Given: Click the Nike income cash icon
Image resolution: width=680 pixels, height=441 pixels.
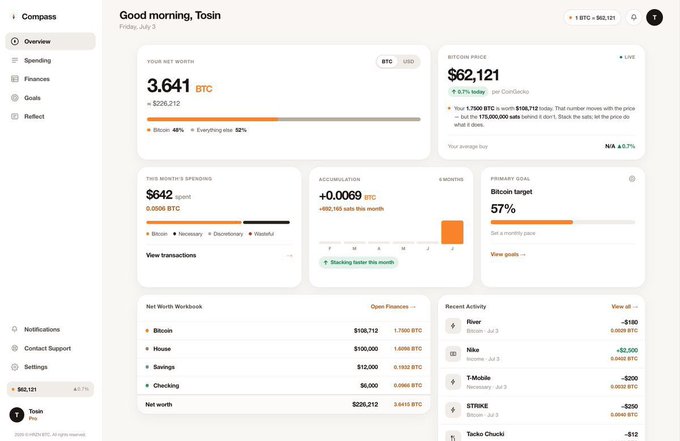Looking at the screenshot, I should [453, 354].
